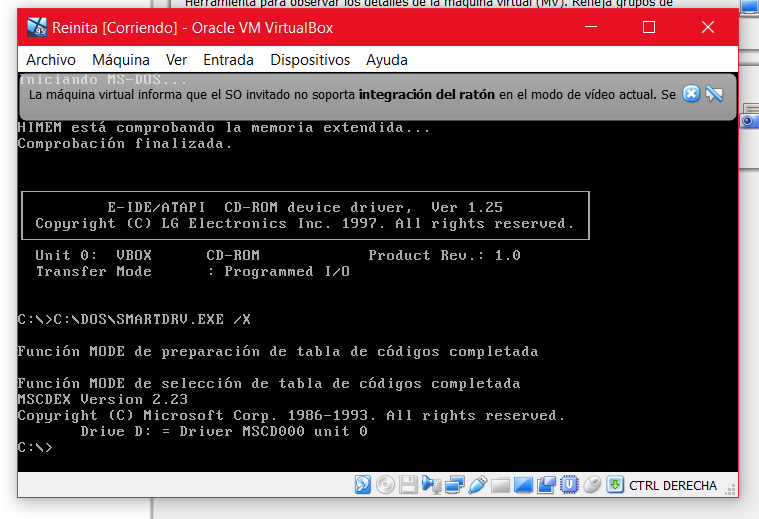Grab the window size grip corner
Screen dimensions: 759x519
(730, 490)
